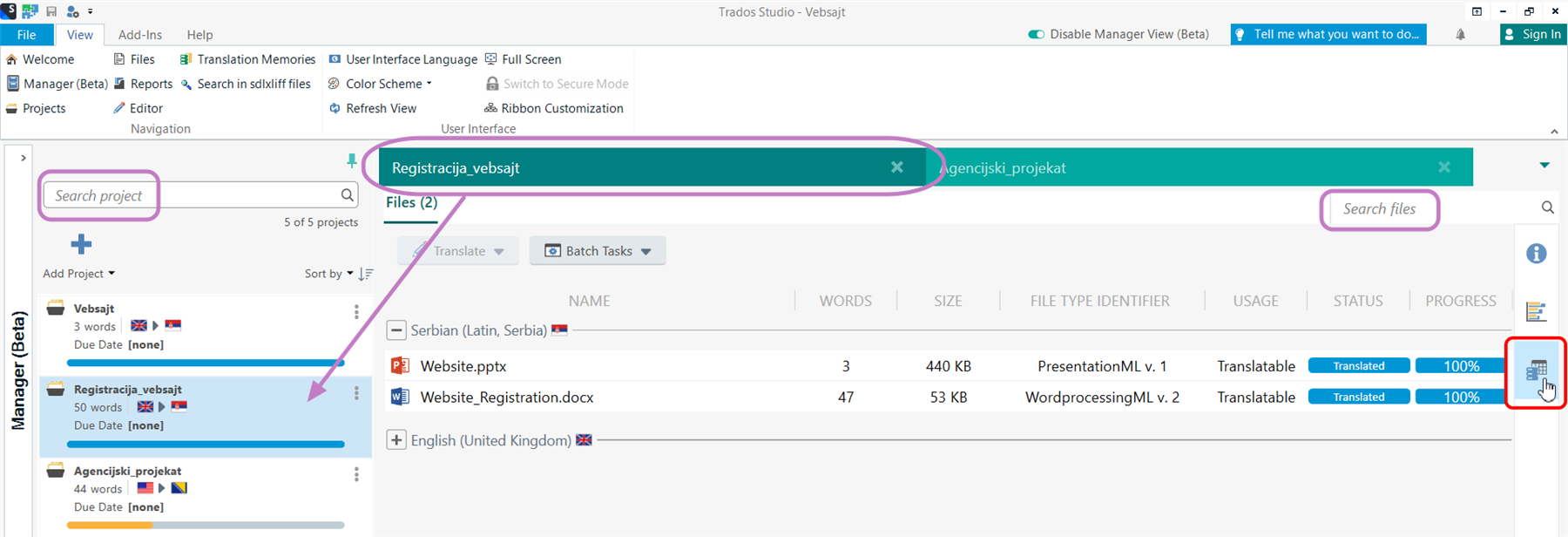Screen dimensions: 1568x537
Task: Open the analysis/statistics sidebar icon
Action: [1537, 311]
